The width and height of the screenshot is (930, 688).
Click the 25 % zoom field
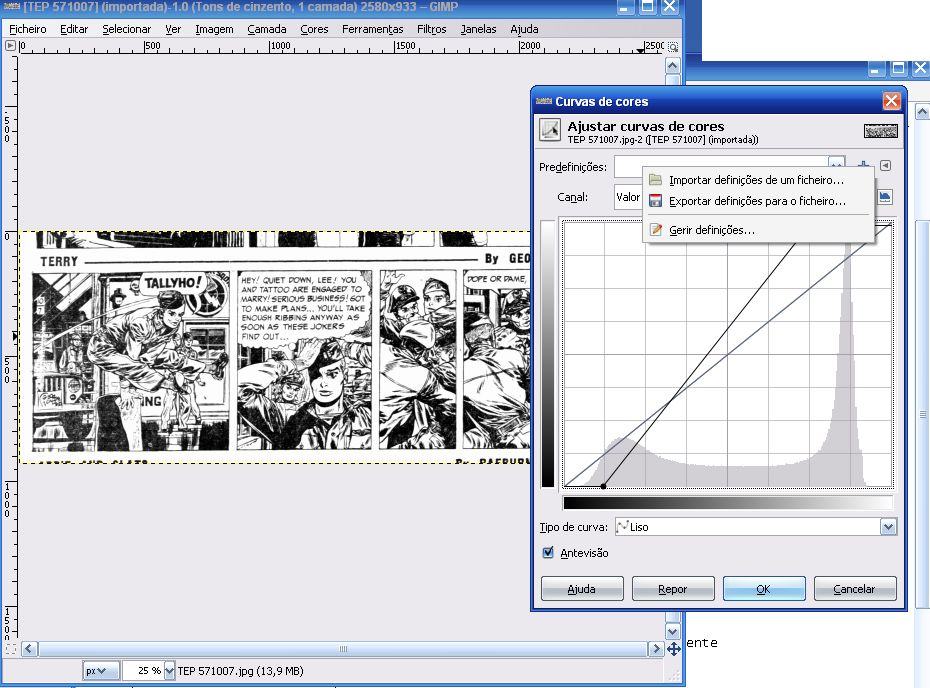click(143, 671)
